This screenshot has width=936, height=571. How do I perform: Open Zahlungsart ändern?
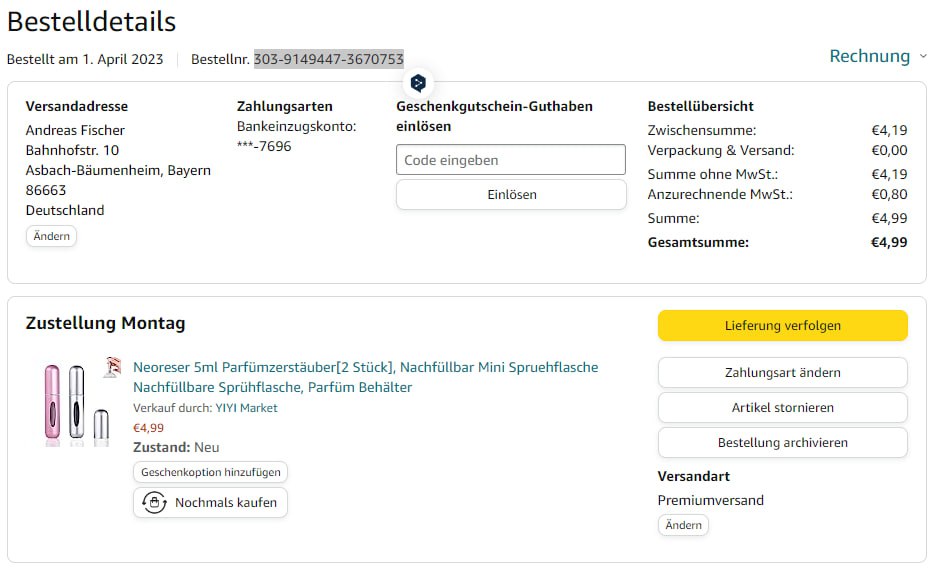pyautogui.click(x=782, y=373)
